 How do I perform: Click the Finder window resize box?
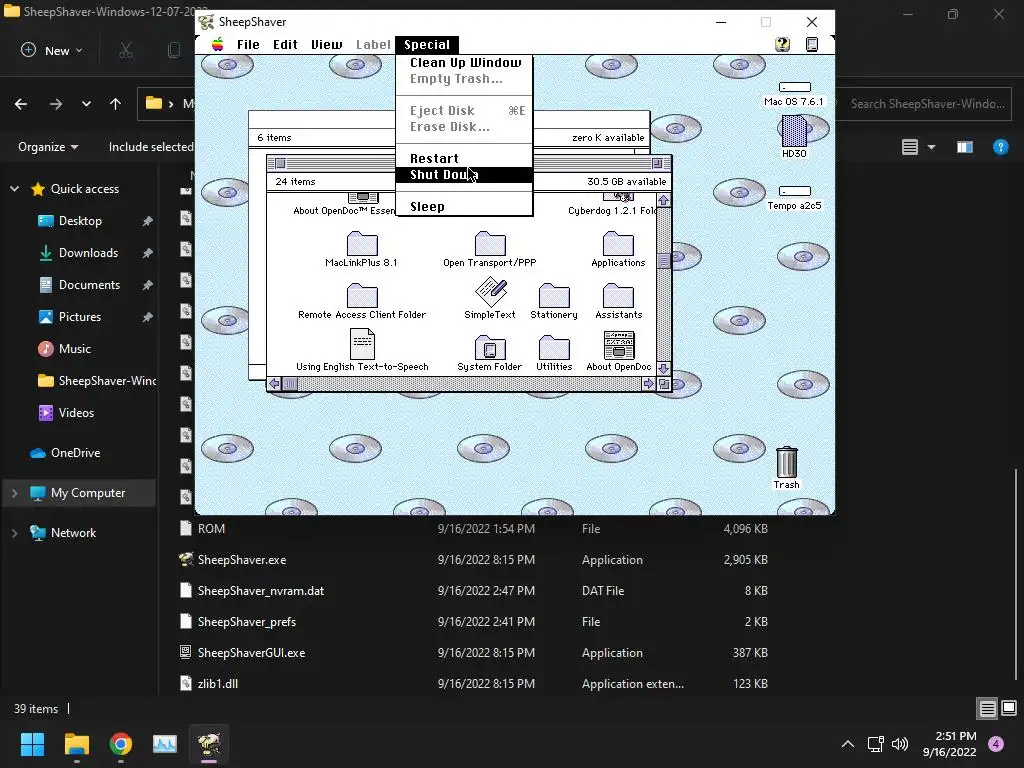664,384
